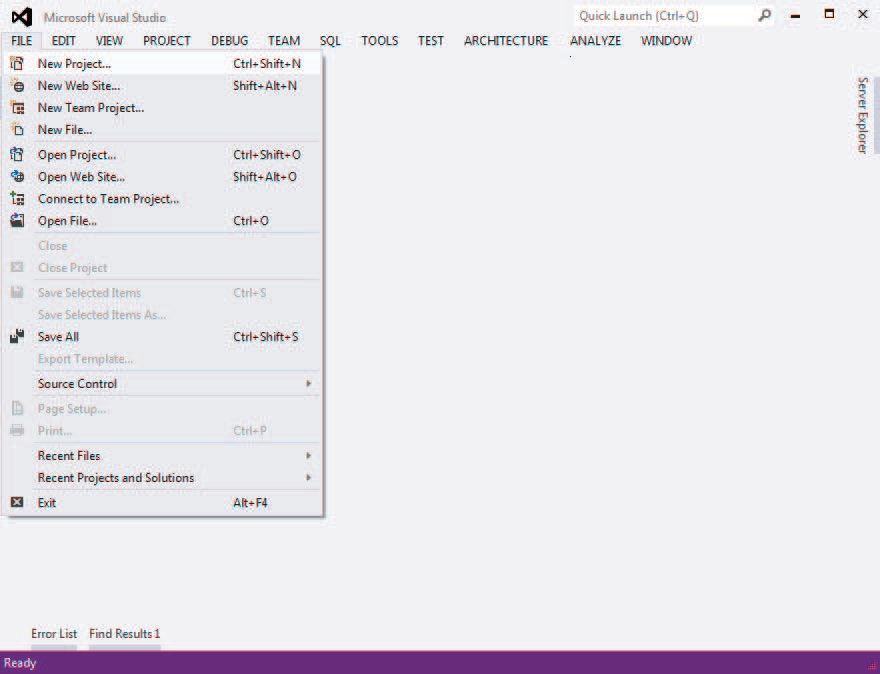Choose Open File... entry
Image resolution: width=880 pixels, height=674 pixels.
[163, 221]
